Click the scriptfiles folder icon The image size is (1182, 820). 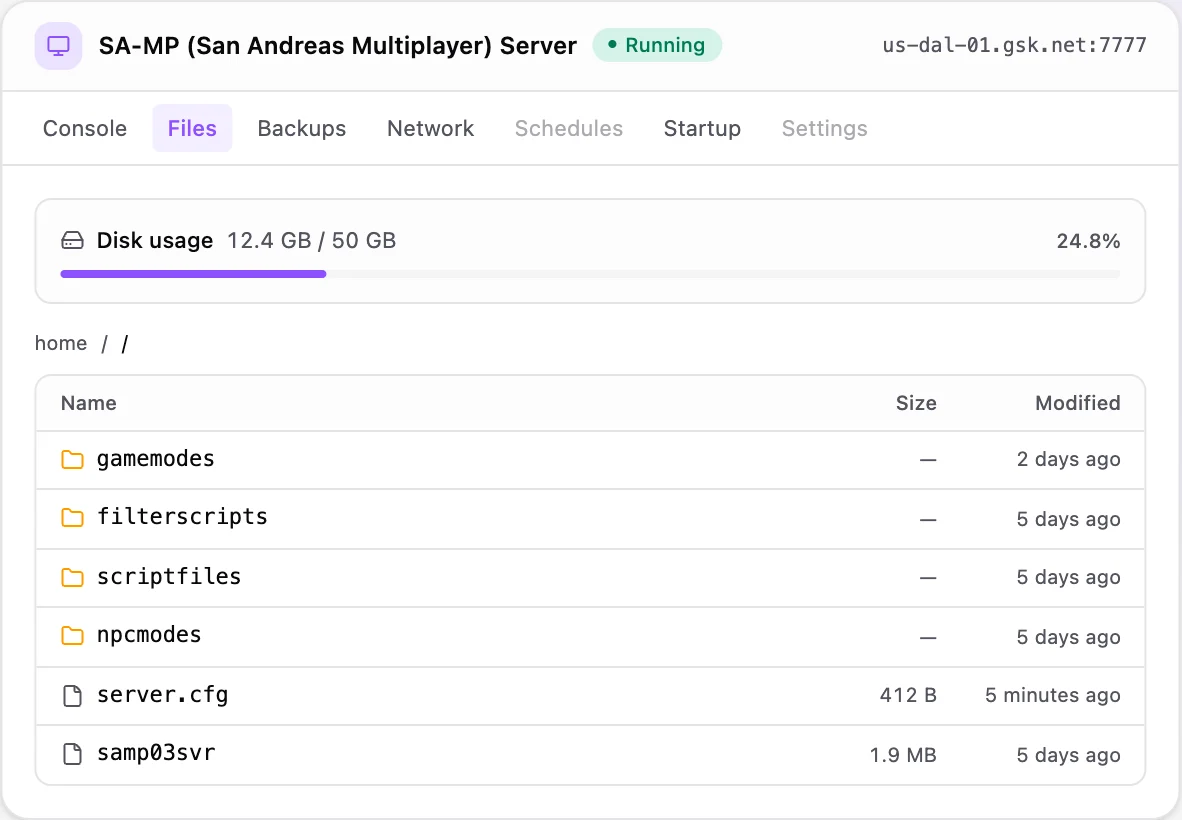[x=72, y=577]
